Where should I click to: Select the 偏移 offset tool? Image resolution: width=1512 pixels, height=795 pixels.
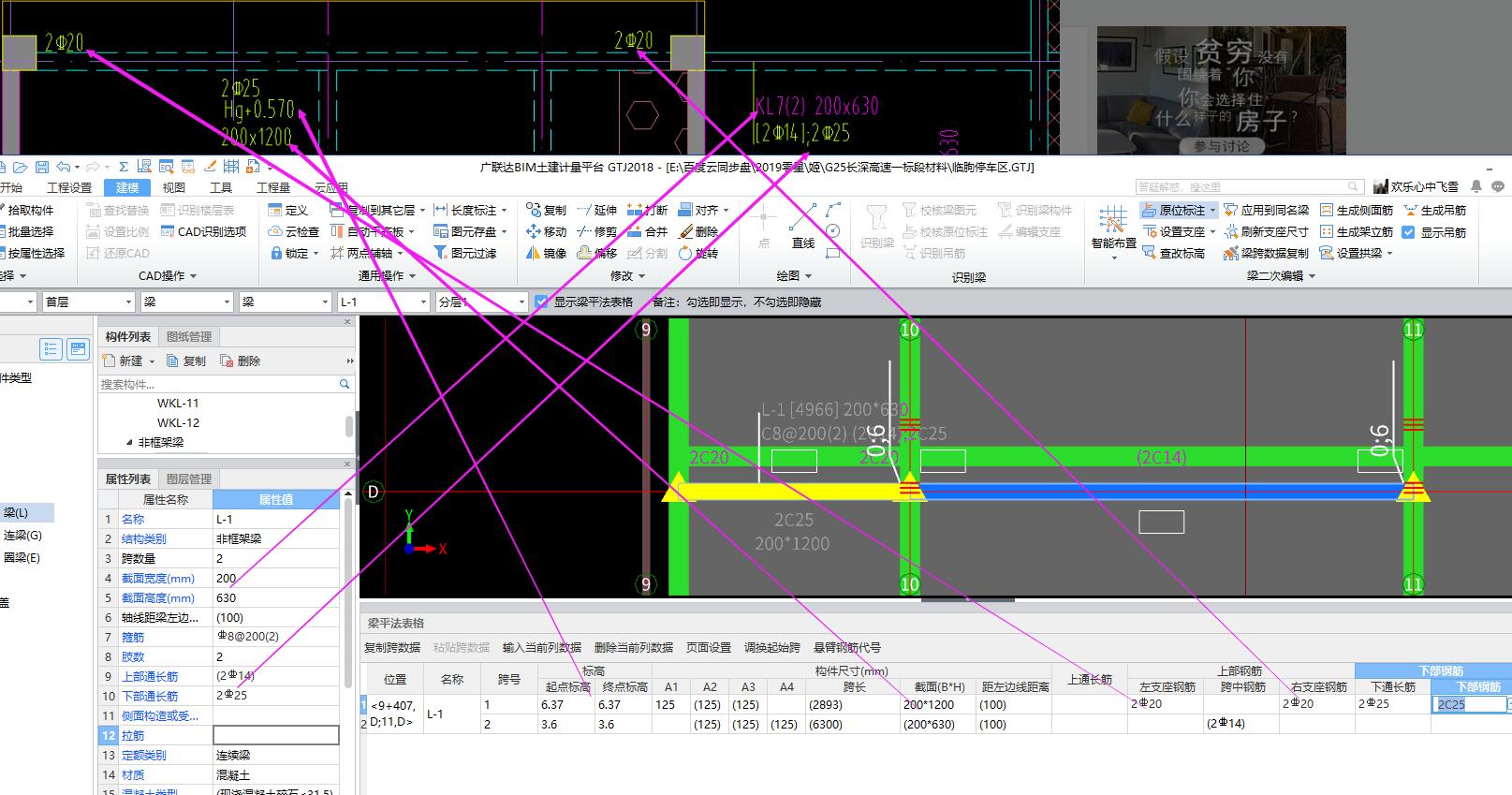coord(596,253)
